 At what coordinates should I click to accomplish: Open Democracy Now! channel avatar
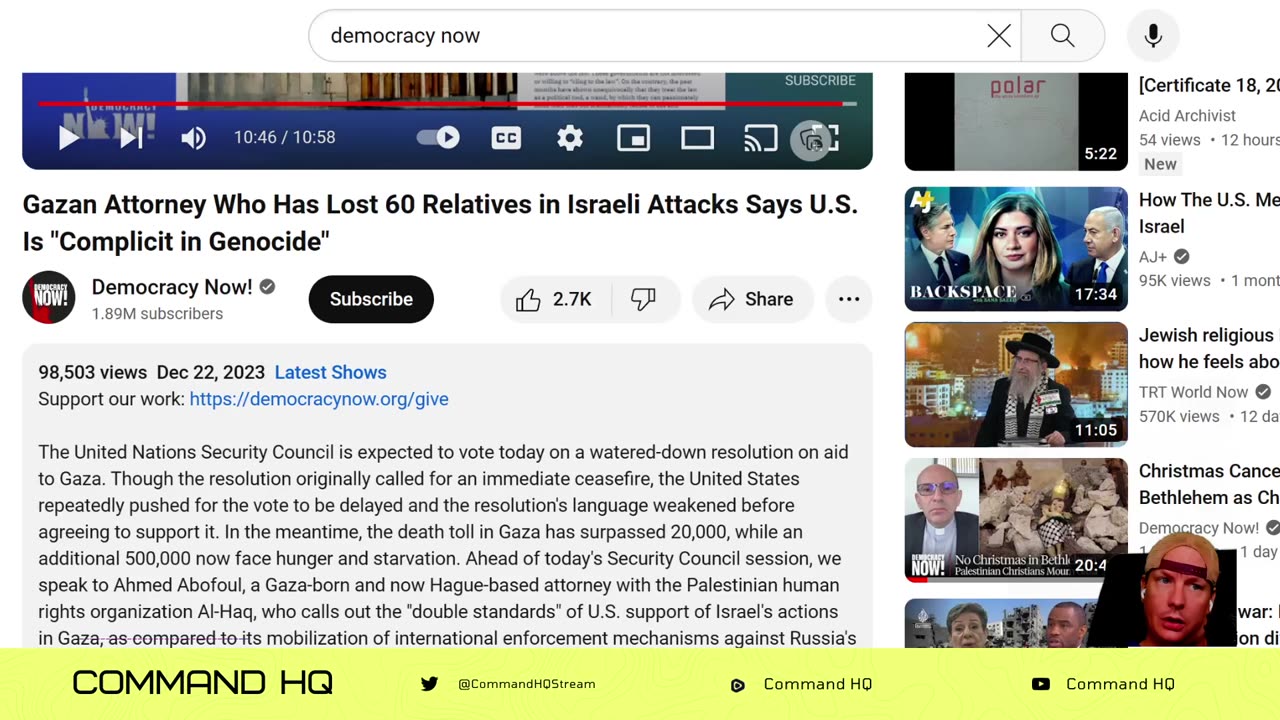49,298
